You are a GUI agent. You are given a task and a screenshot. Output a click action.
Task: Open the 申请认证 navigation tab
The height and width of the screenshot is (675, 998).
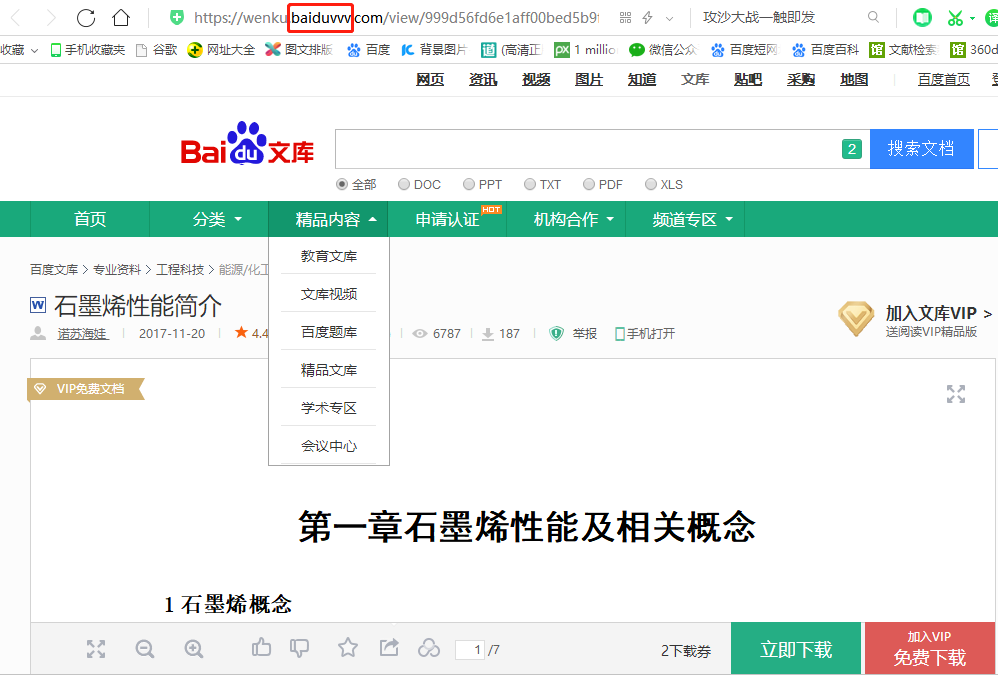coord(447,219)
